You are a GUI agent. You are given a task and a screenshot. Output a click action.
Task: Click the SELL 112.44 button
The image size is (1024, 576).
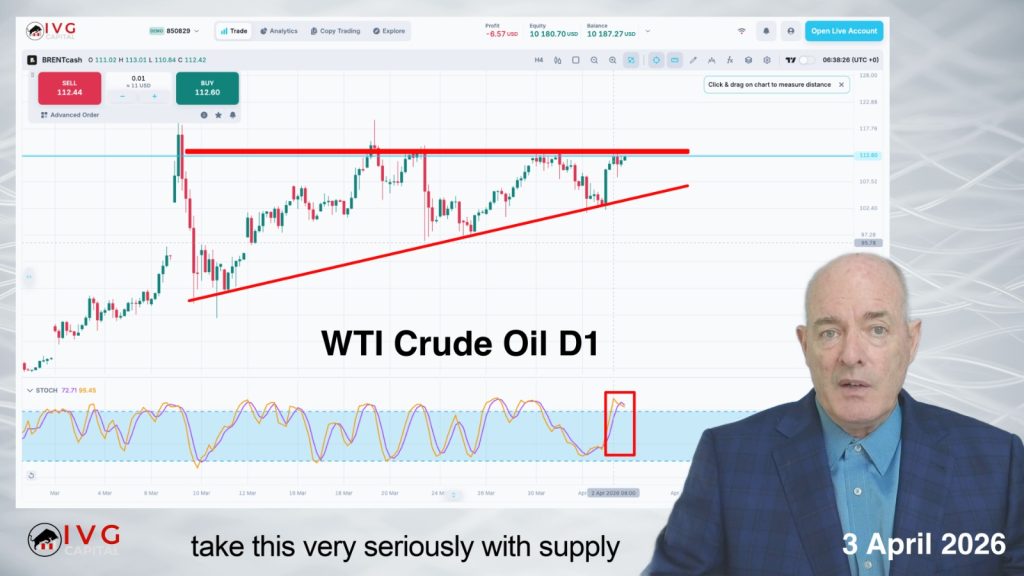point(69,88)
